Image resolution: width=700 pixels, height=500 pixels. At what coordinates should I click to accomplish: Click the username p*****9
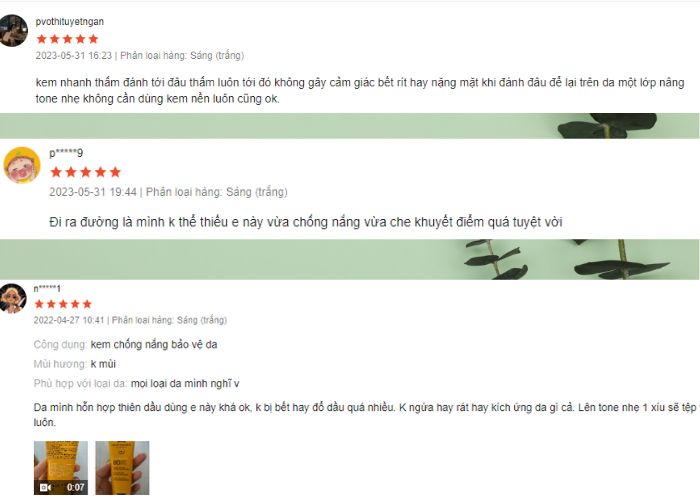tap(66, 153)
